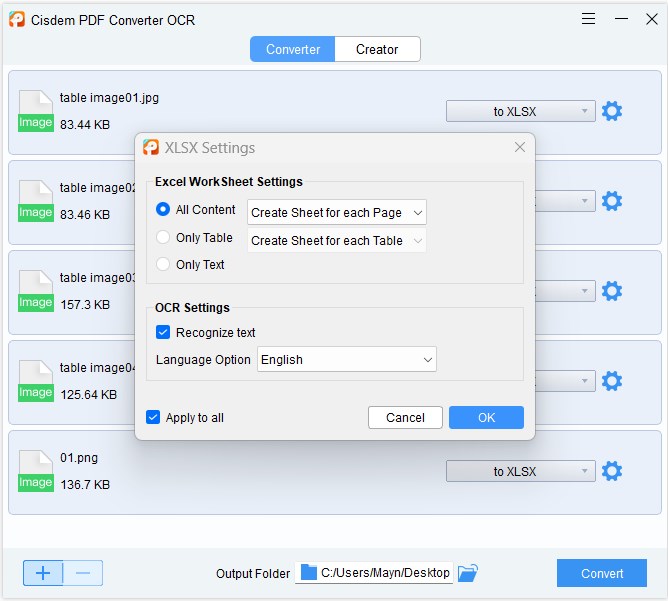Switch to the Converter tab
Viewport: 668px width, 601px height.
click(293, 49)
